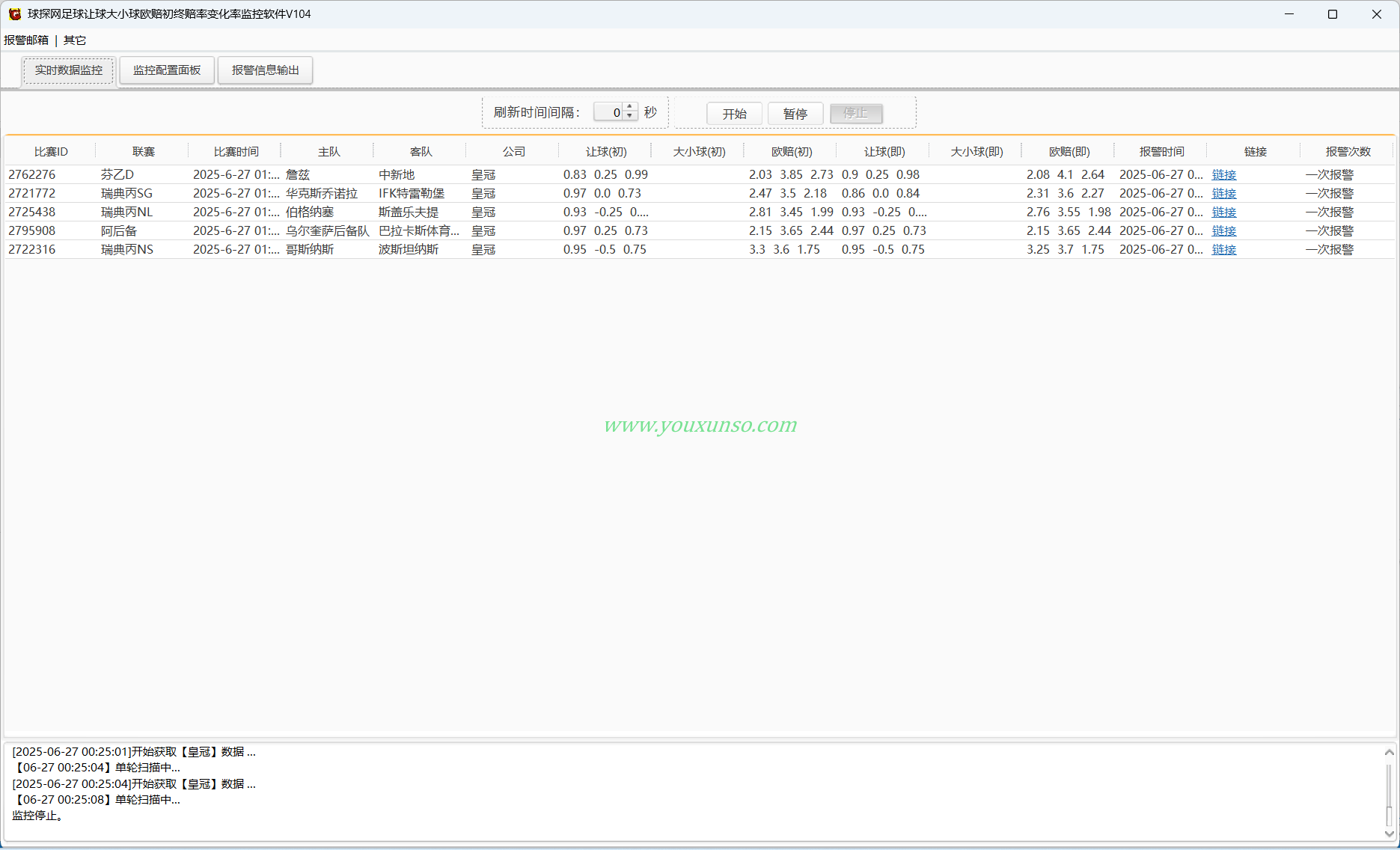Click the 停止 button

click(856, 114)
